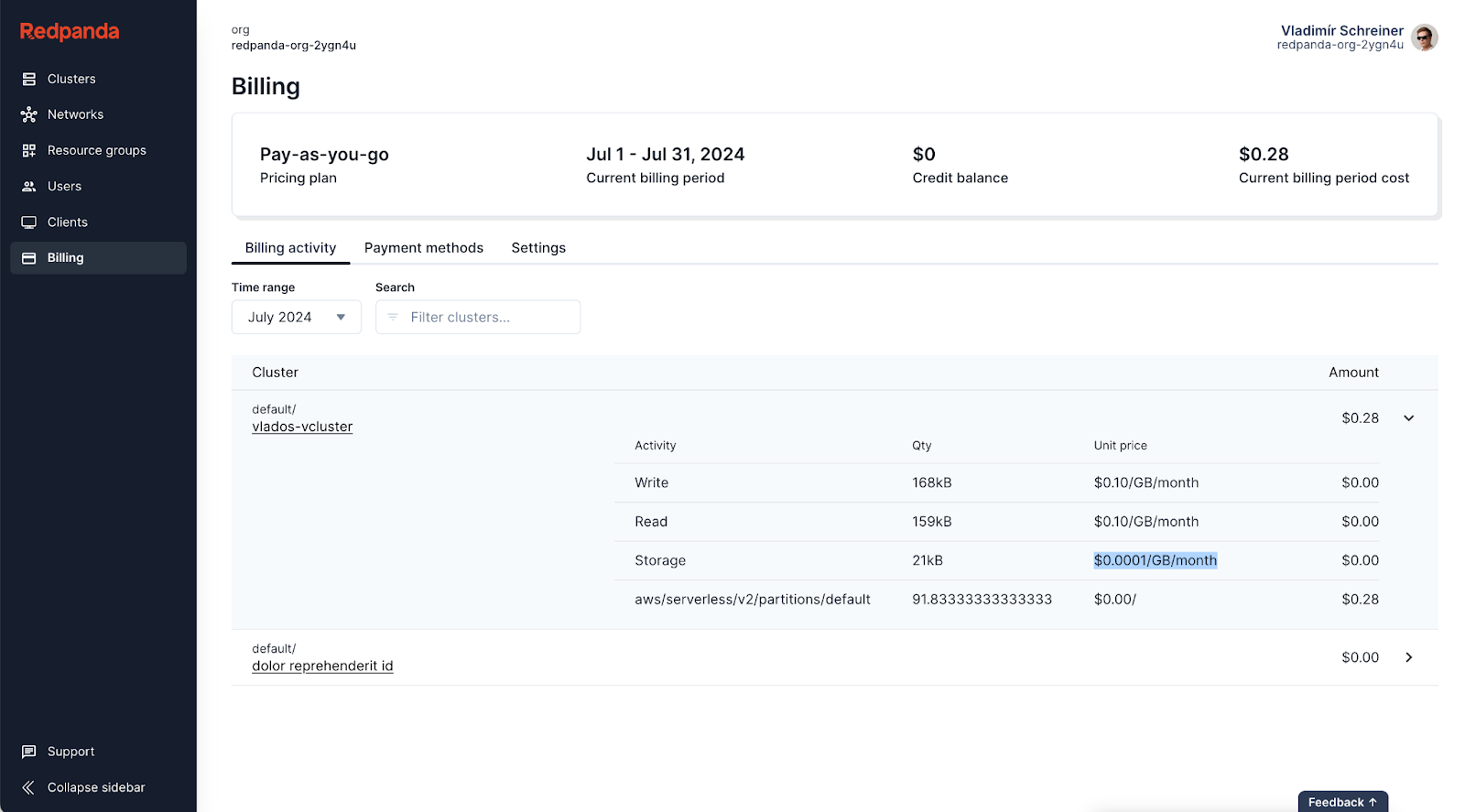Screen dimensions: 1465x812
Task: Navigate to Users label
Action: (64, 186)
